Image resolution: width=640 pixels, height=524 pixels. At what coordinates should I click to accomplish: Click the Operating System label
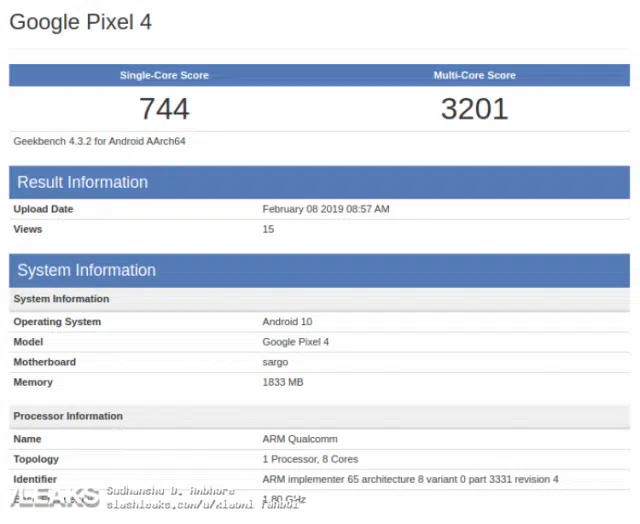[x=57, y=322]
